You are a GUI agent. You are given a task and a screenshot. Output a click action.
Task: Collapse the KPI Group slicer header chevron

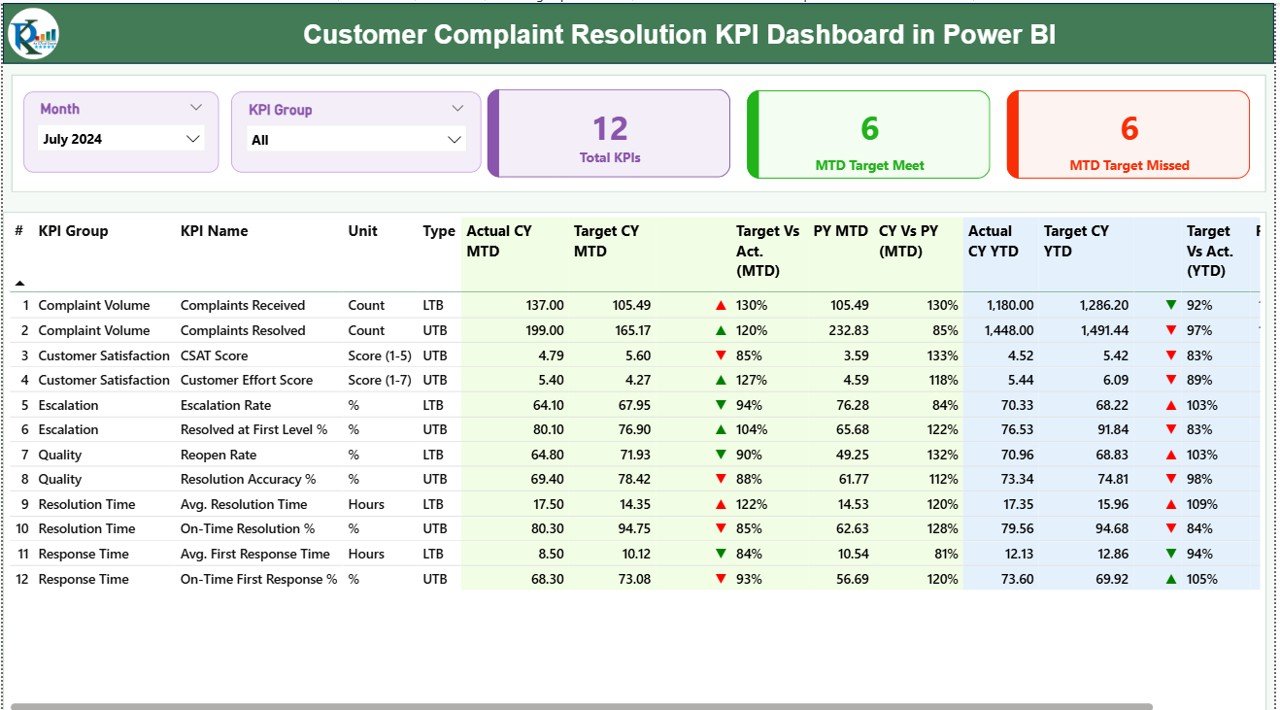458,109
